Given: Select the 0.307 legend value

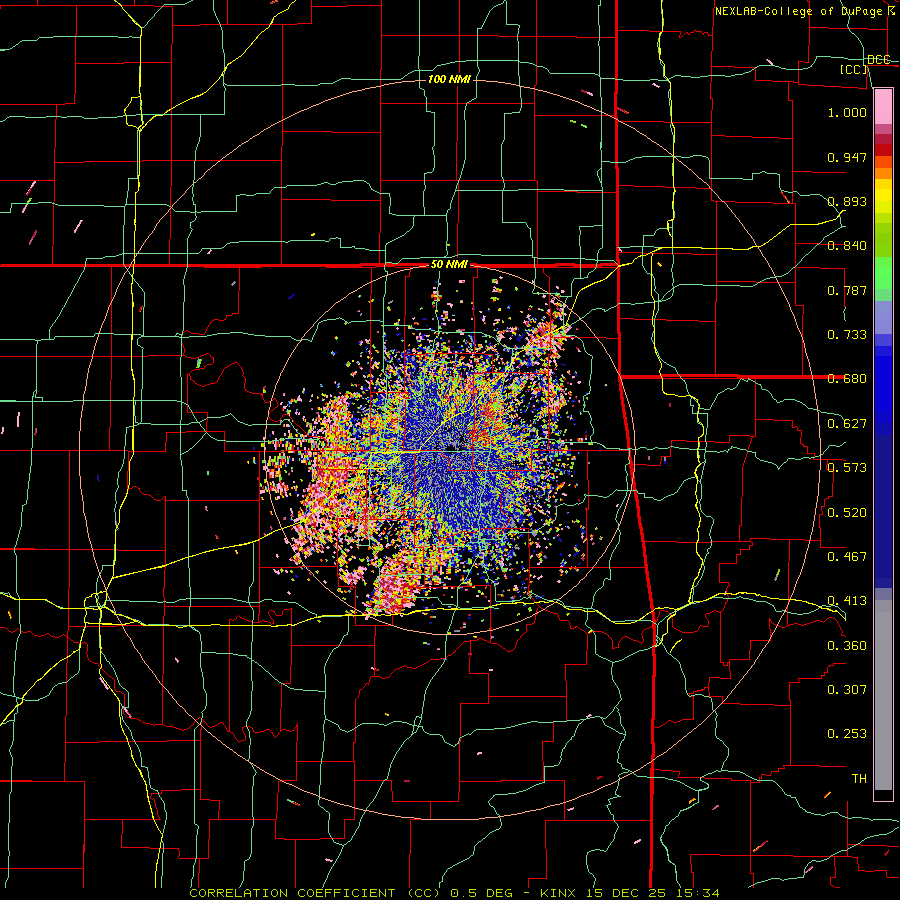Looking at the screenshot, I should click(x=847, y=690).
